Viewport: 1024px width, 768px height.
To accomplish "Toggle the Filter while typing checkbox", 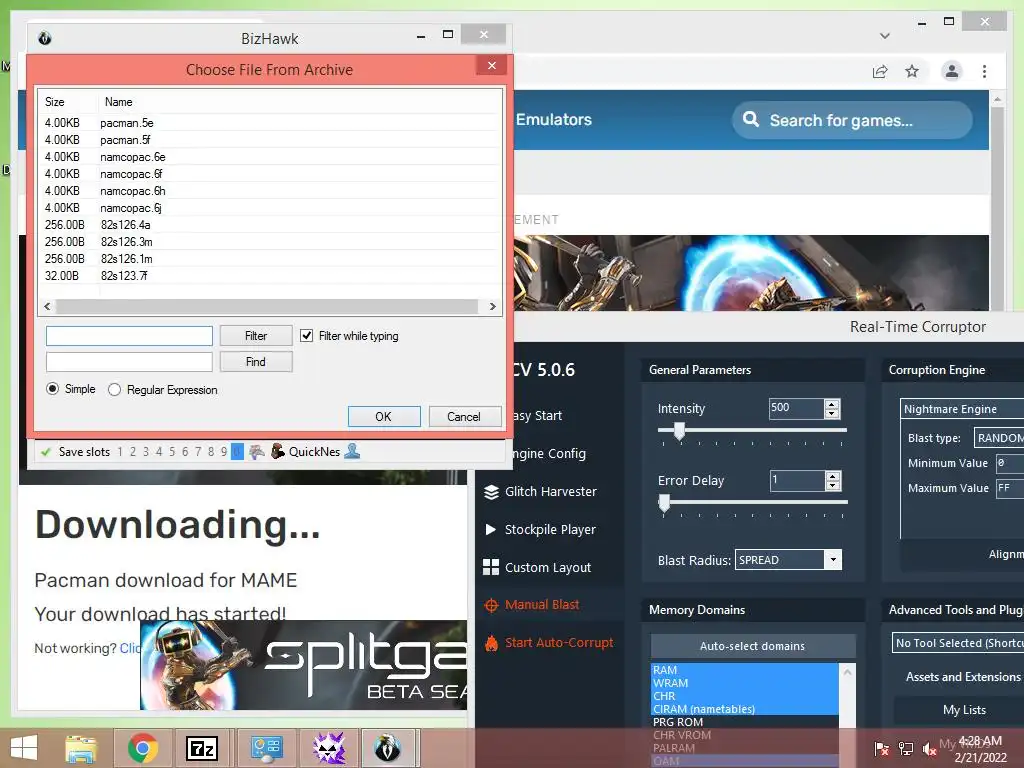I will point(306,336).
